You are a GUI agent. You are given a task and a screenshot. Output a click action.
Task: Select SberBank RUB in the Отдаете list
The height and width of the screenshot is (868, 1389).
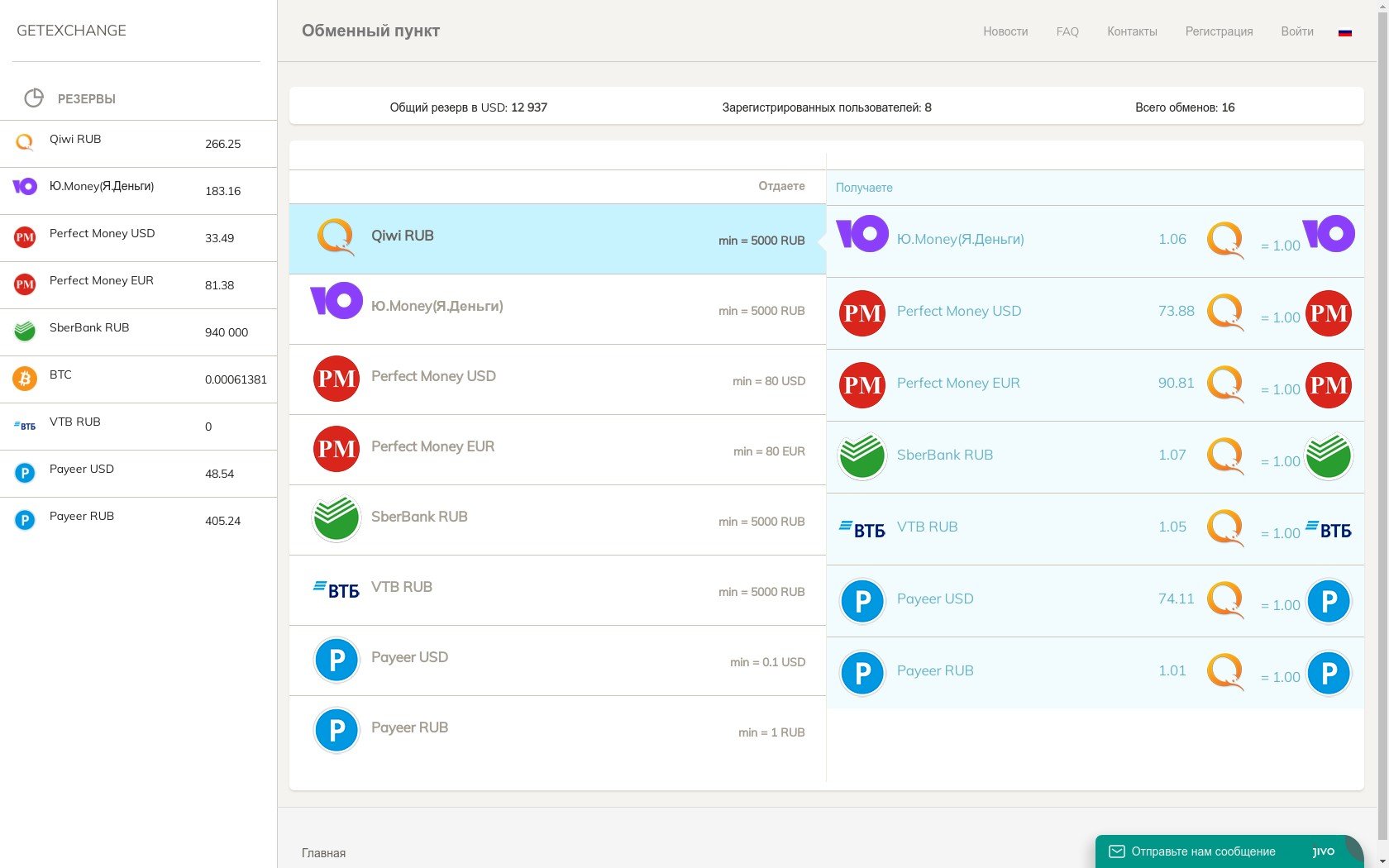[557, 520]
